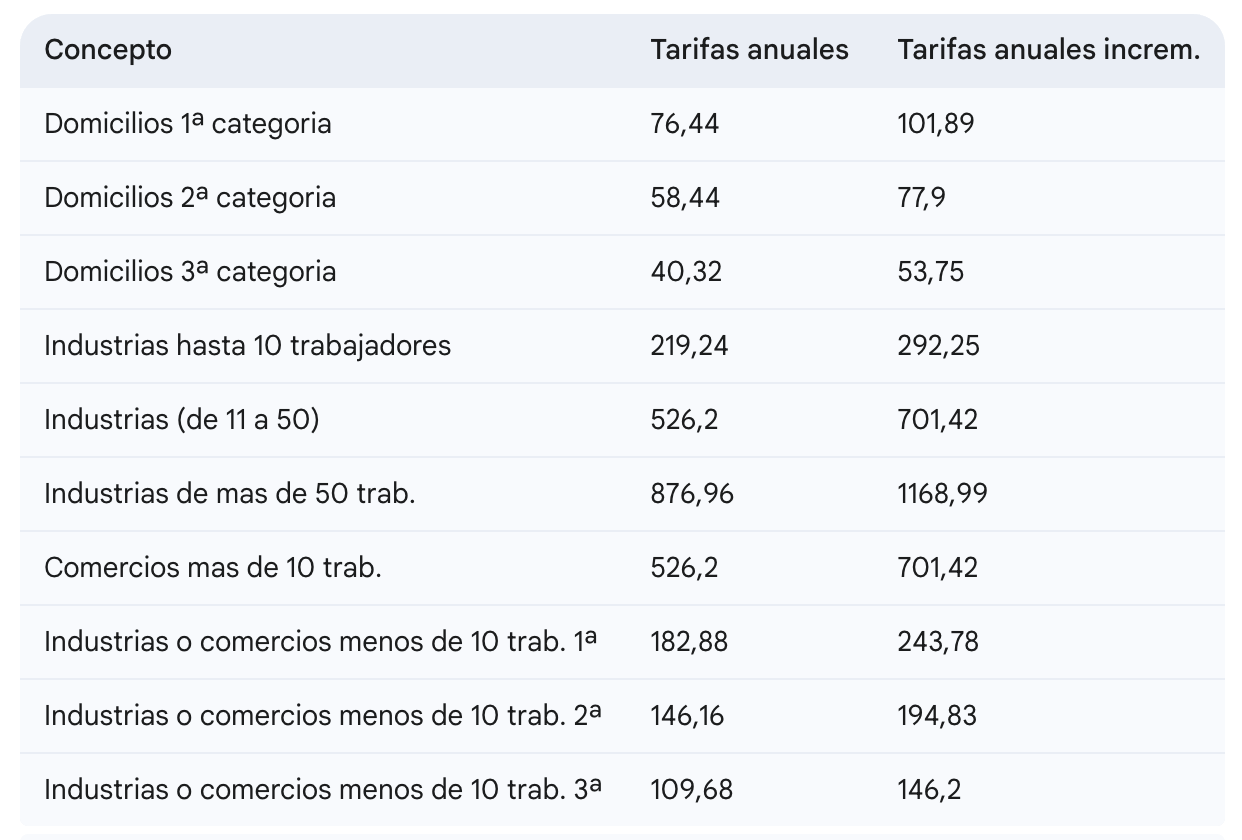Select the value 194,83
This screenshot has width=1242, height=840.
click(937, 716)
